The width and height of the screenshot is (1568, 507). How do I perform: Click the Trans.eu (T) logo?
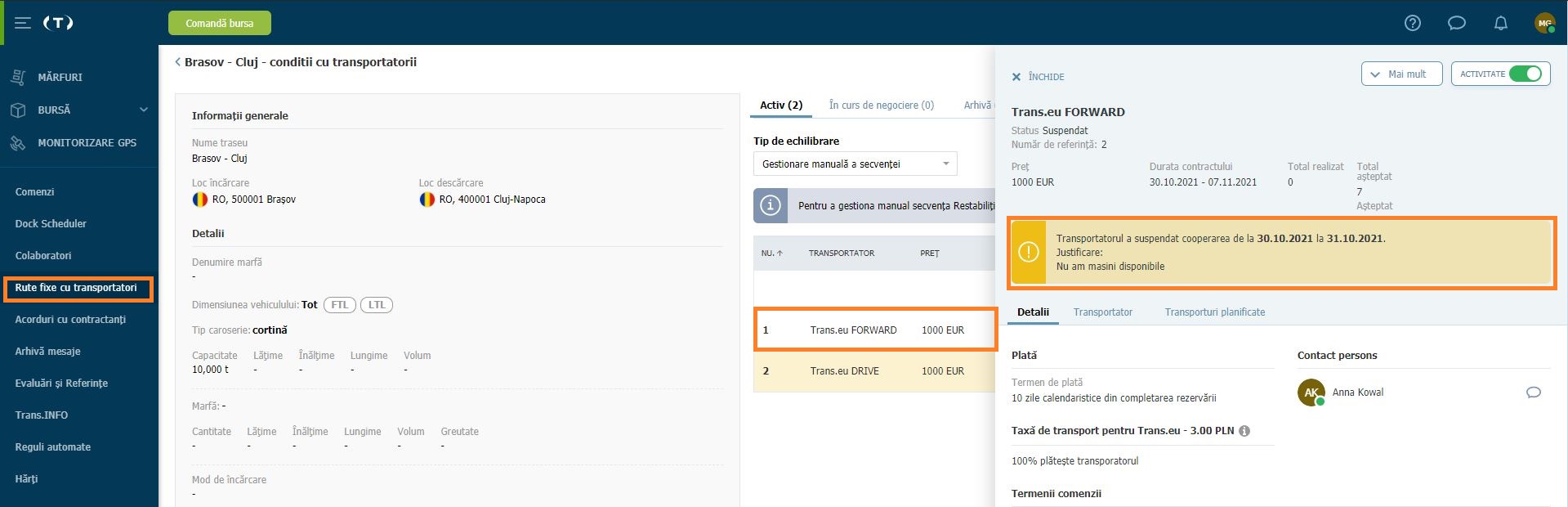[58, 23]
